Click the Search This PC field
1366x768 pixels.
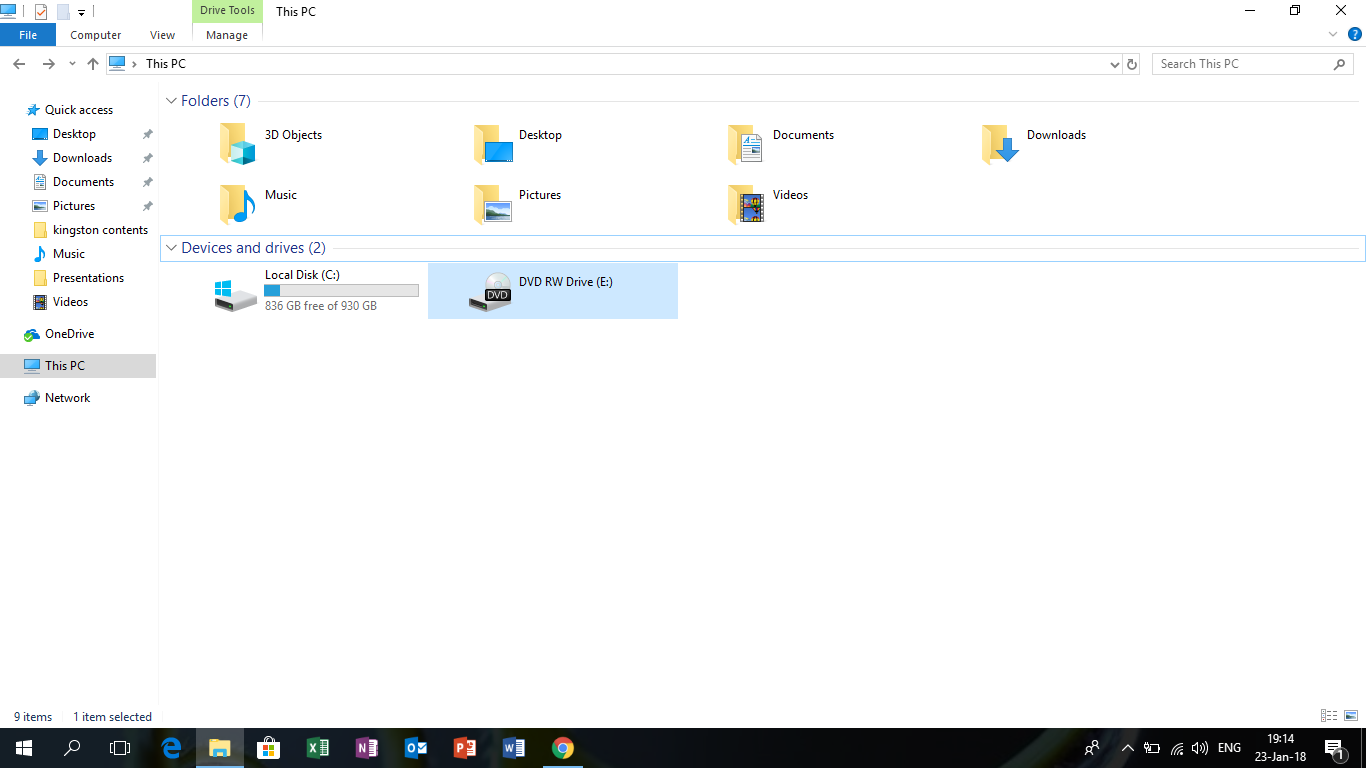tap(1242, 64)
